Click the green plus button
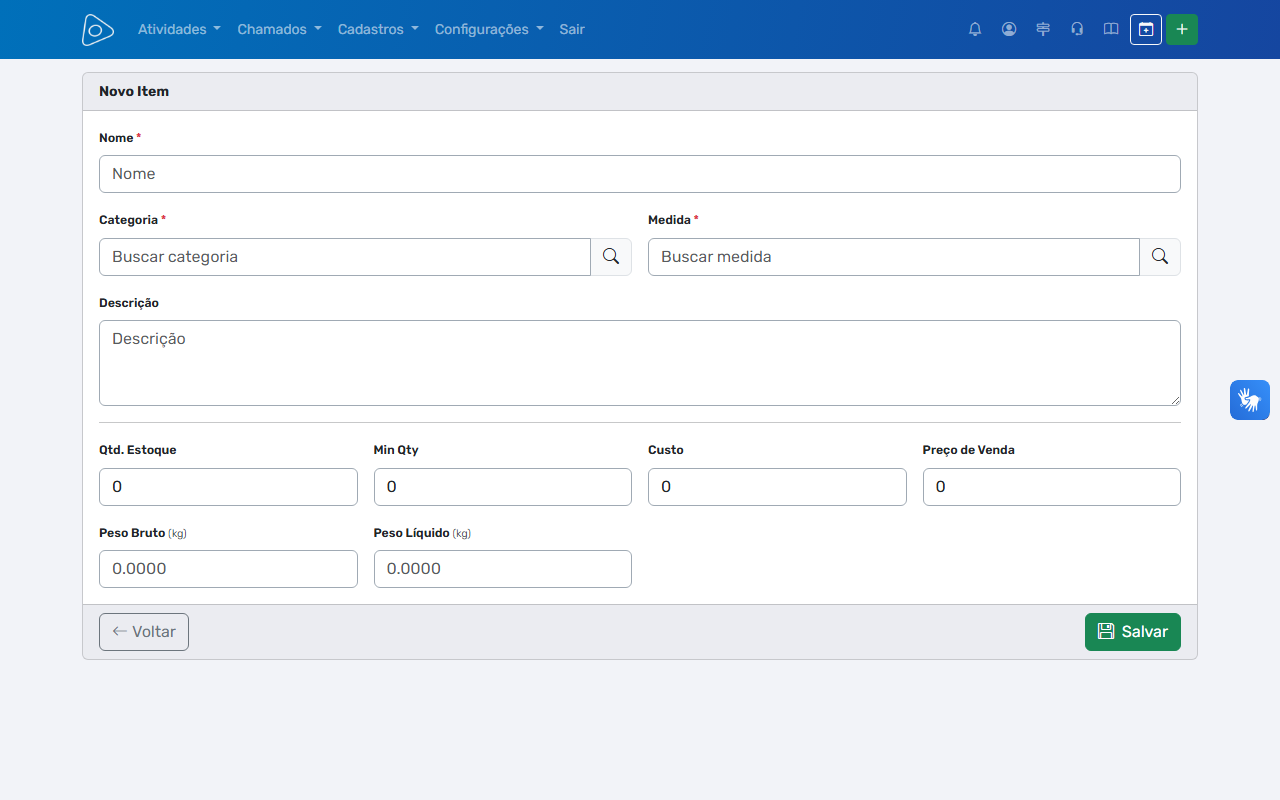 (x=1182, y=29)
